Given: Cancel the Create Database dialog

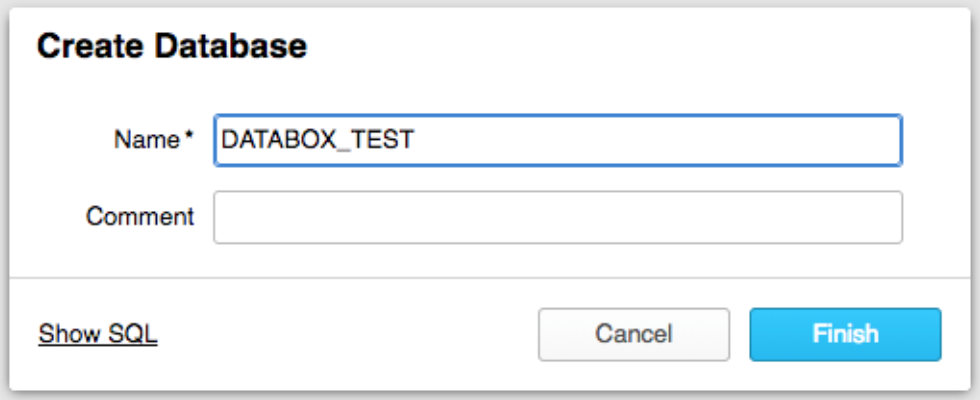Looking at the screenshot, I should coord(633,334).
